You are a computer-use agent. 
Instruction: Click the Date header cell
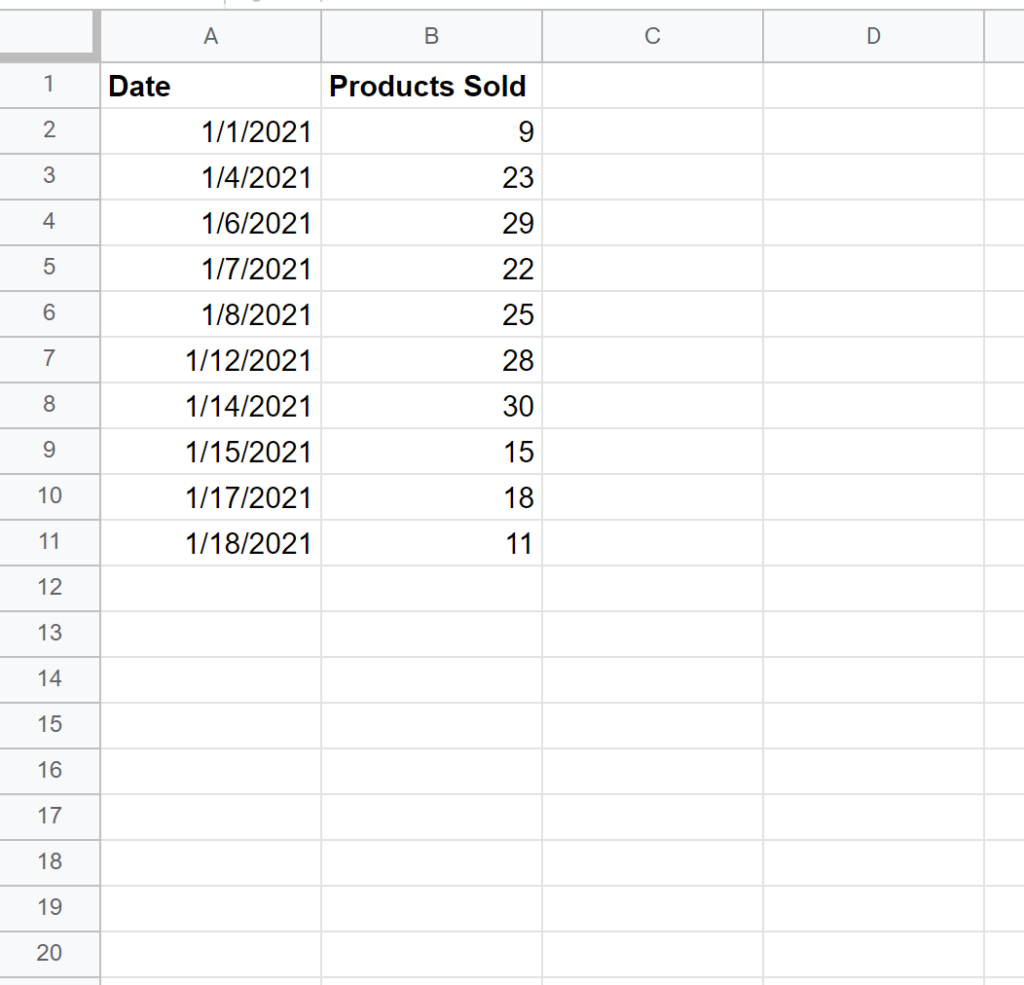pyautogui.click(x=210, y=86)
